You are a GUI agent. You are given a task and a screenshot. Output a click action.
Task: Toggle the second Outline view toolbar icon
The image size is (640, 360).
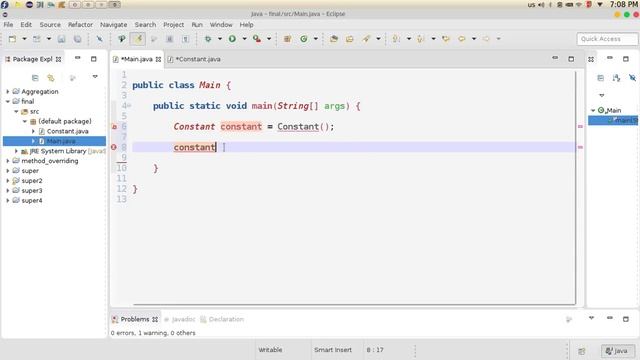[616, 78]
